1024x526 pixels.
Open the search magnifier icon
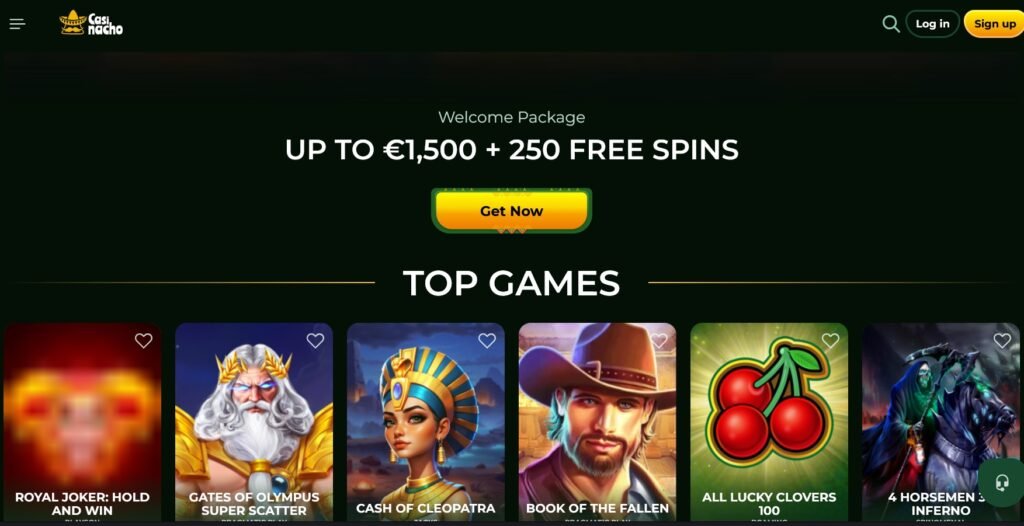point(891,24)
